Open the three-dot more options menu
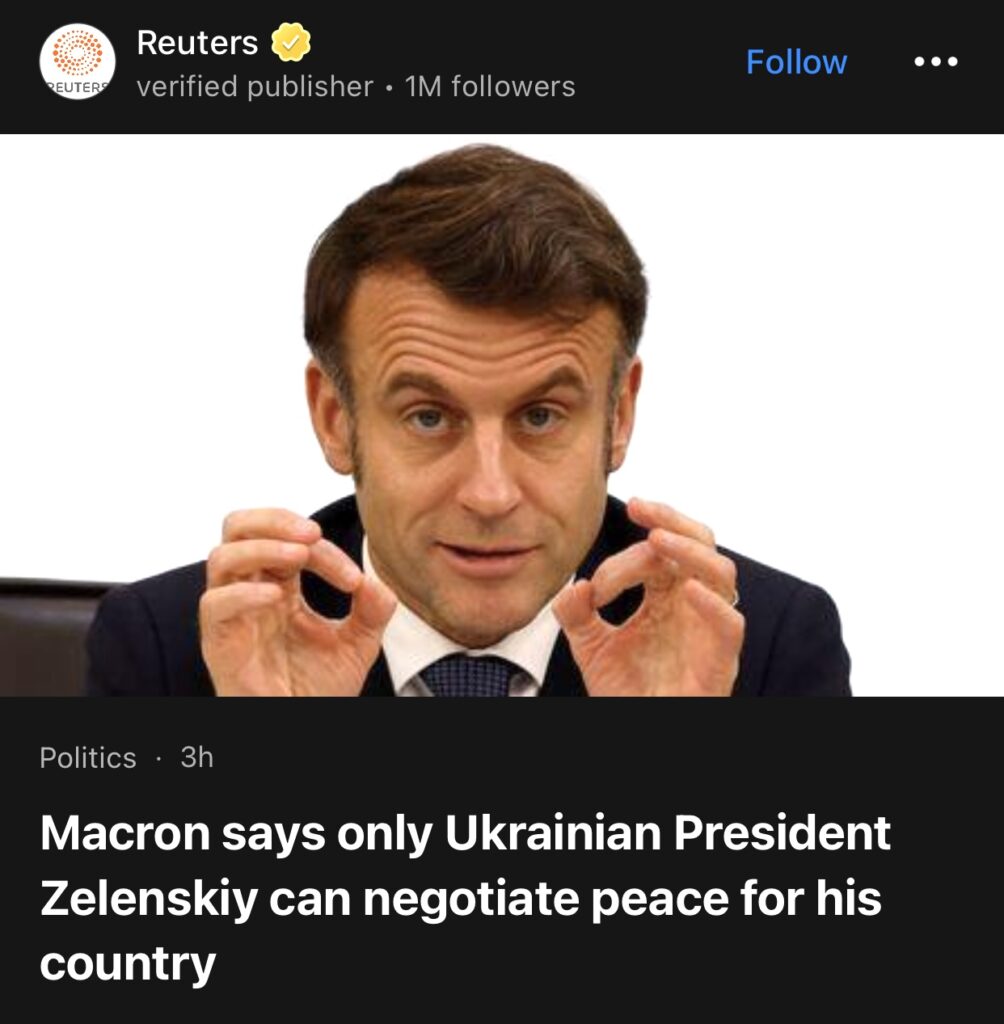The width and height of the screenshot is (1004, 1024). pyautogui.click(x=936, y=62)
